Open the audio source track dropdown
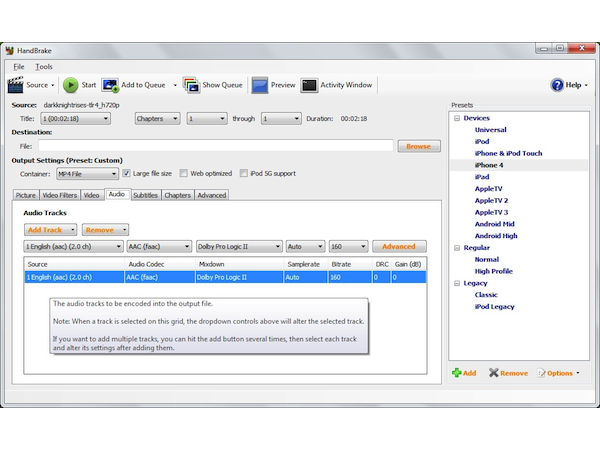This screenshot has width=600, height=450. click(73, 246)
